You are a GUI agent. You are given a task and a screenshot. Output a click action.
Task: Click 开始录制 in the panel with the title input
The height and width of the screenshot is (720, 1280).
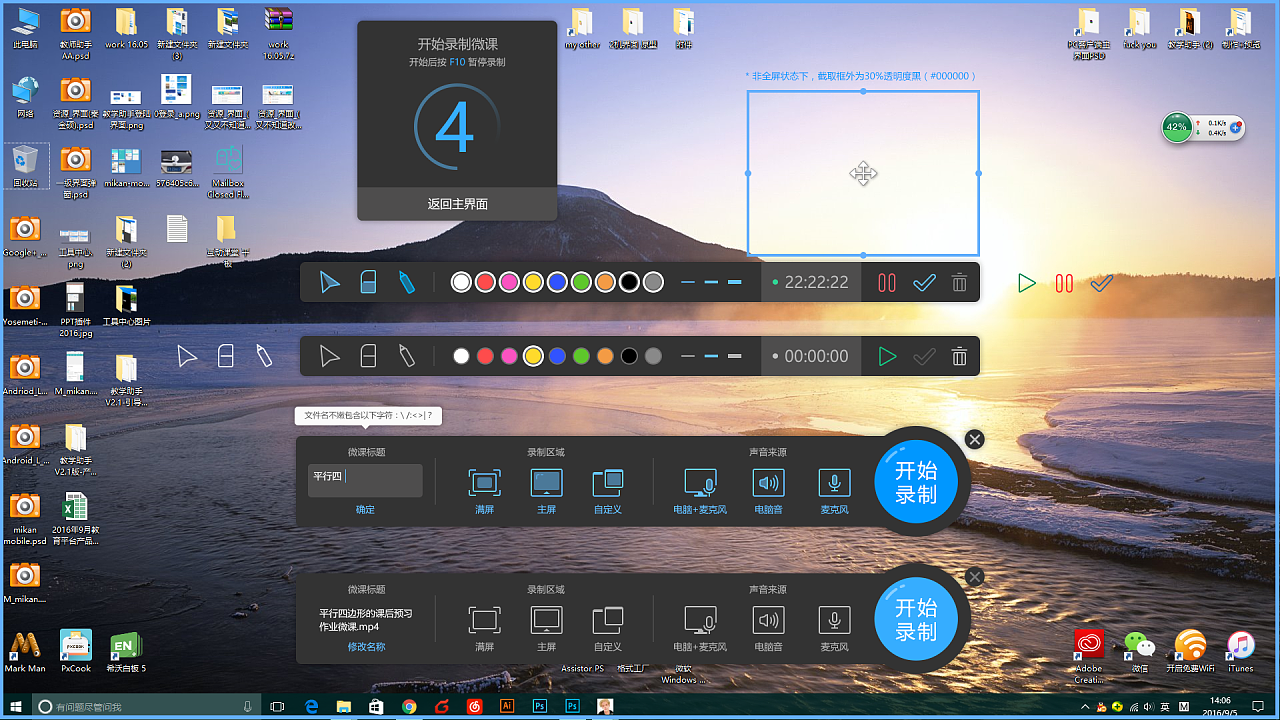coord(916,482)
